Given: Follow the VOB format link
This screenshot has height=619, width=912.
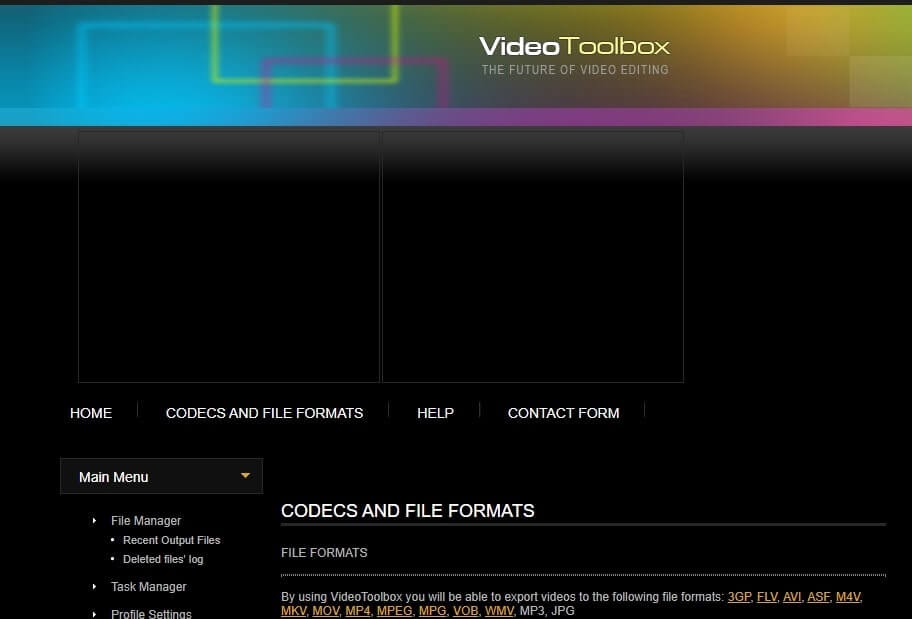Looking at the screenshot, I should (465, 611).
